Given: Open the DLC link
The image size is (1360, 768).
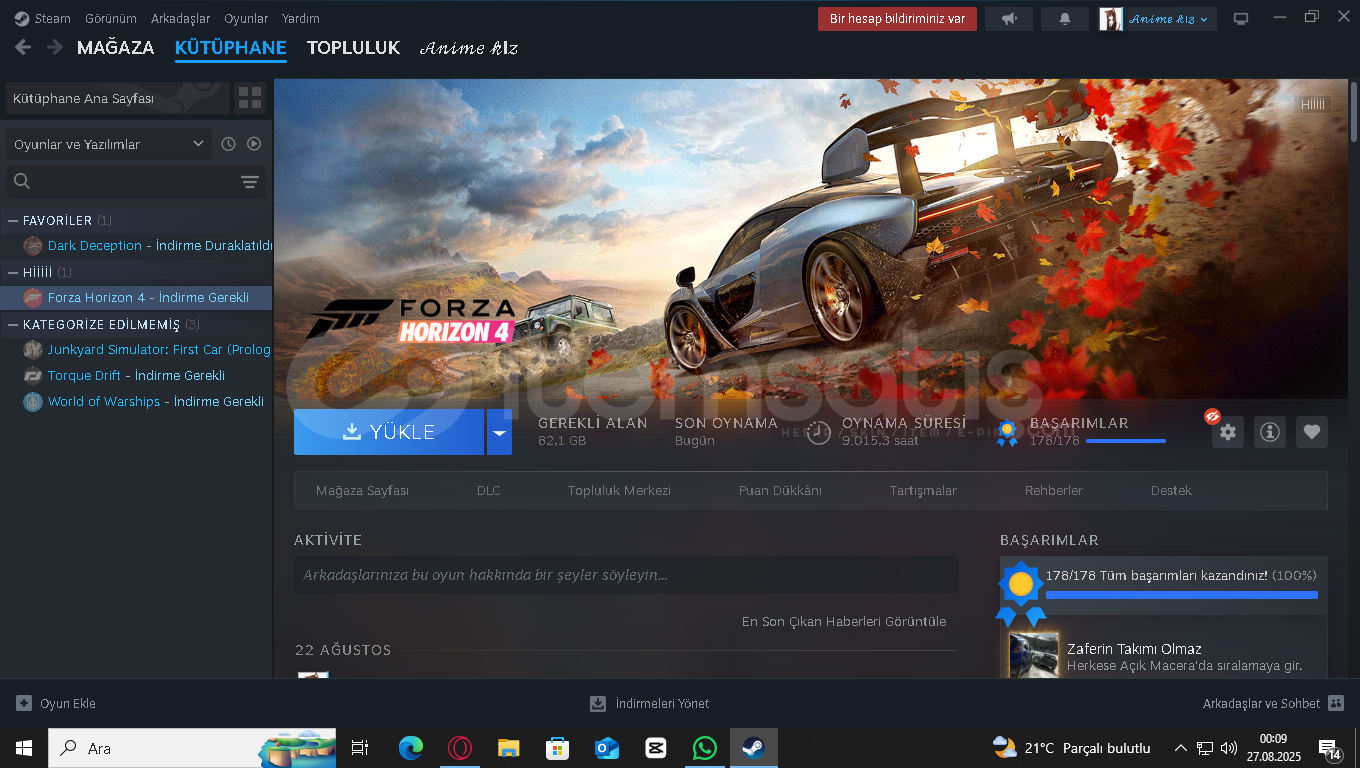Looking at the screenshot, I should point(489,491).
